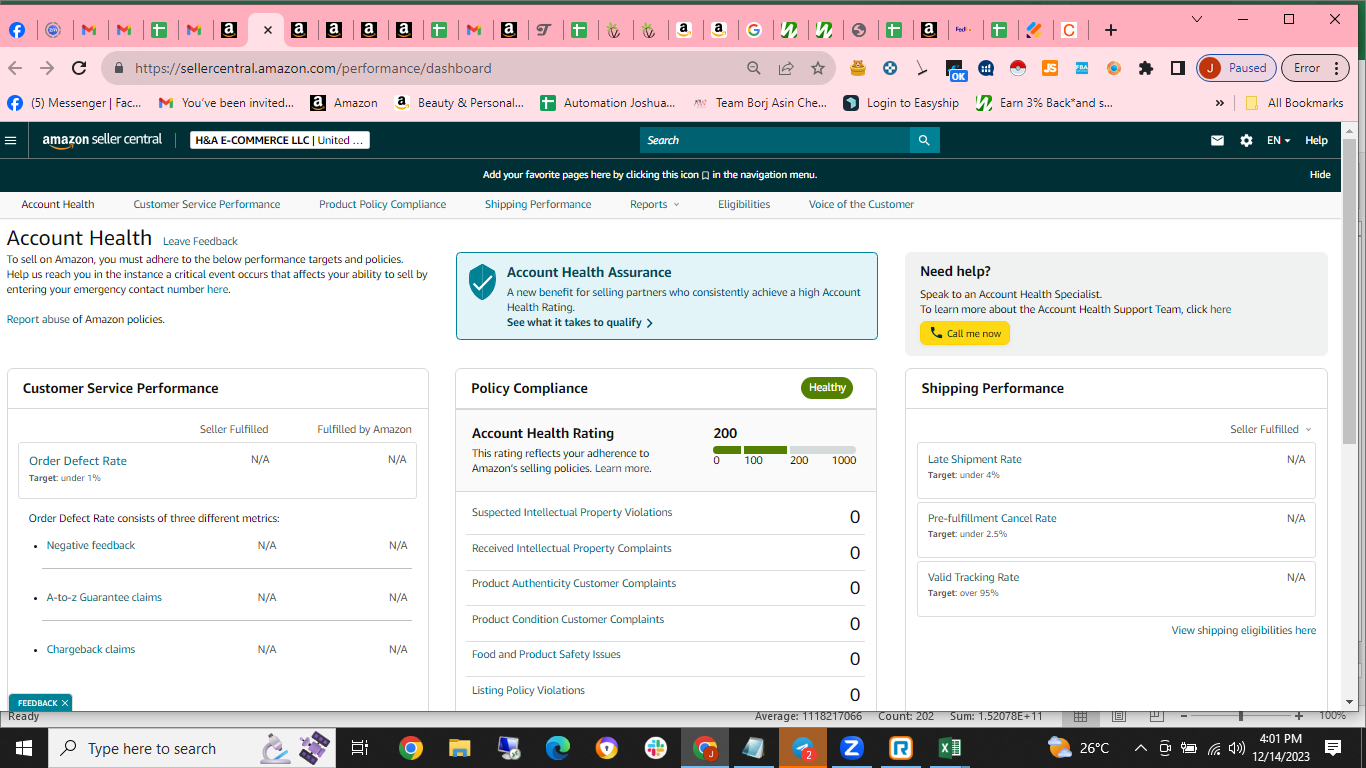The image size is (1366, 768).
Task: Click See what it takes to qualify
Action: click(580, 322)
